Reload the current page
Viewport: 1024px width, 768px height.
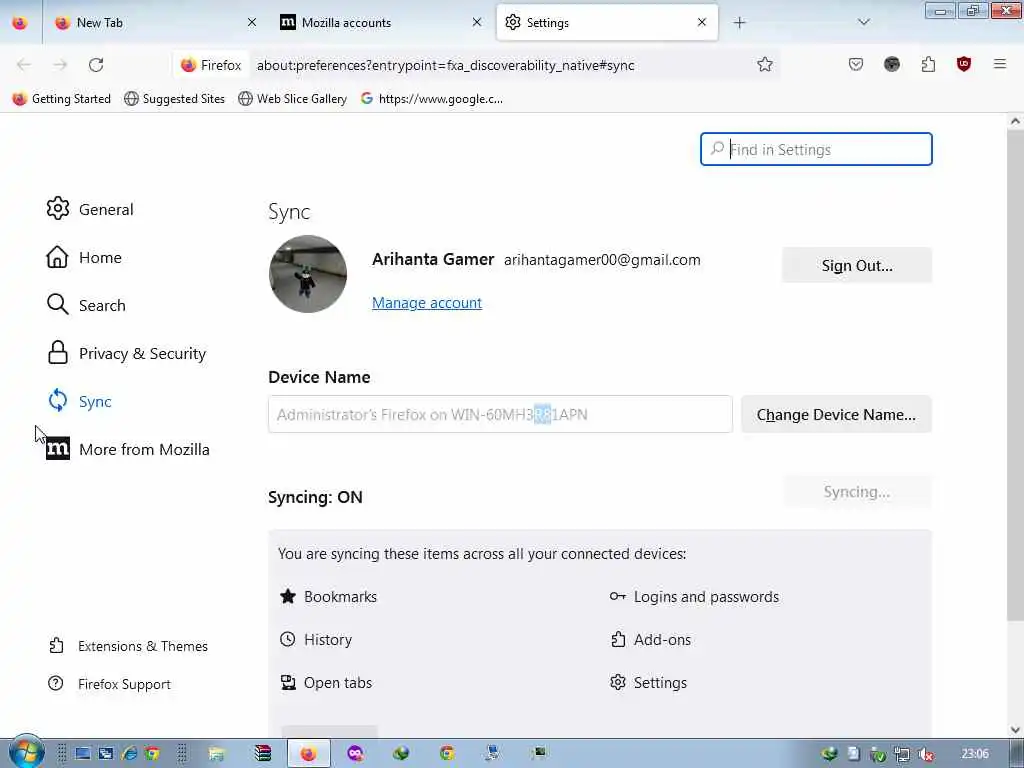(96, 65)
